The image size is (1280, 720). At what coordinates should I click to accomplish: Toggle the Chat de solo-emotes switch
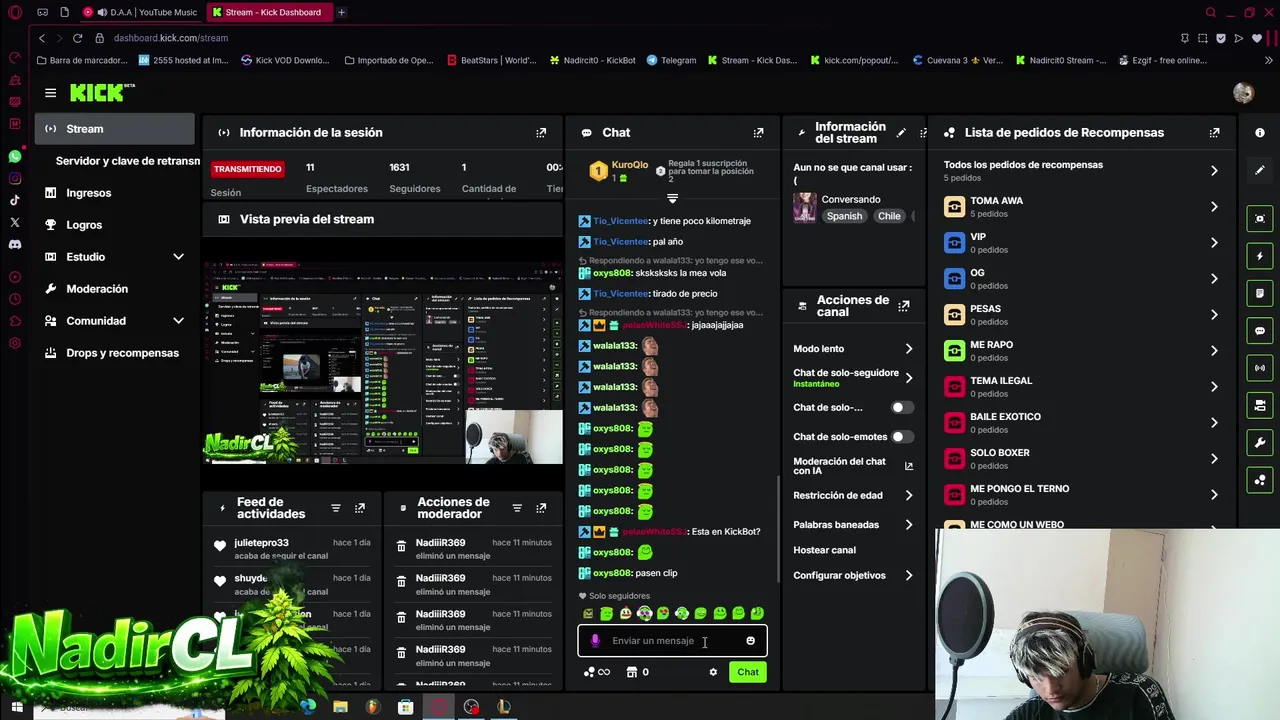click(902, 436)
